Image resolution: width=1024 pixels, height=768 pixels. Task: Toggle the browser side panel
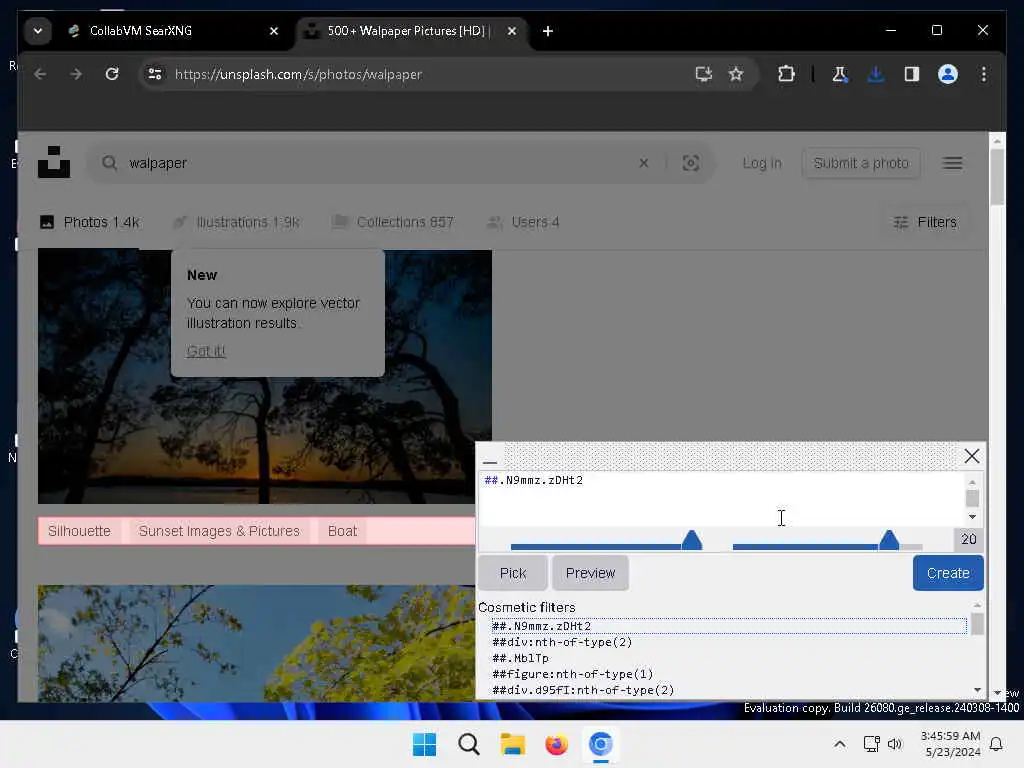(x=912, y=74)
